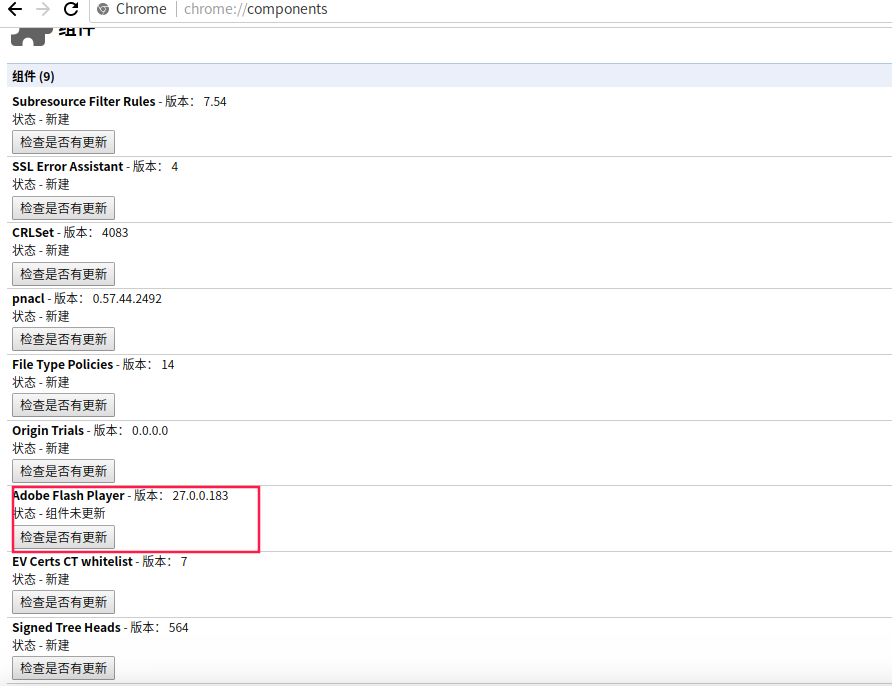
Task: Reload the page with the refresh icon
Action: click(71, 9)
